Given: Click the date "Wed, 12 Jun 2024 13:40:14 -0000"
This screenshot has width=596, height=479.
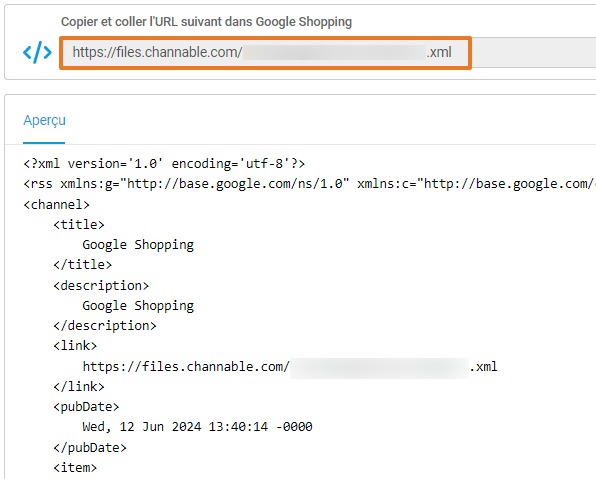Looking at the screenshot, I should [197, 427].
